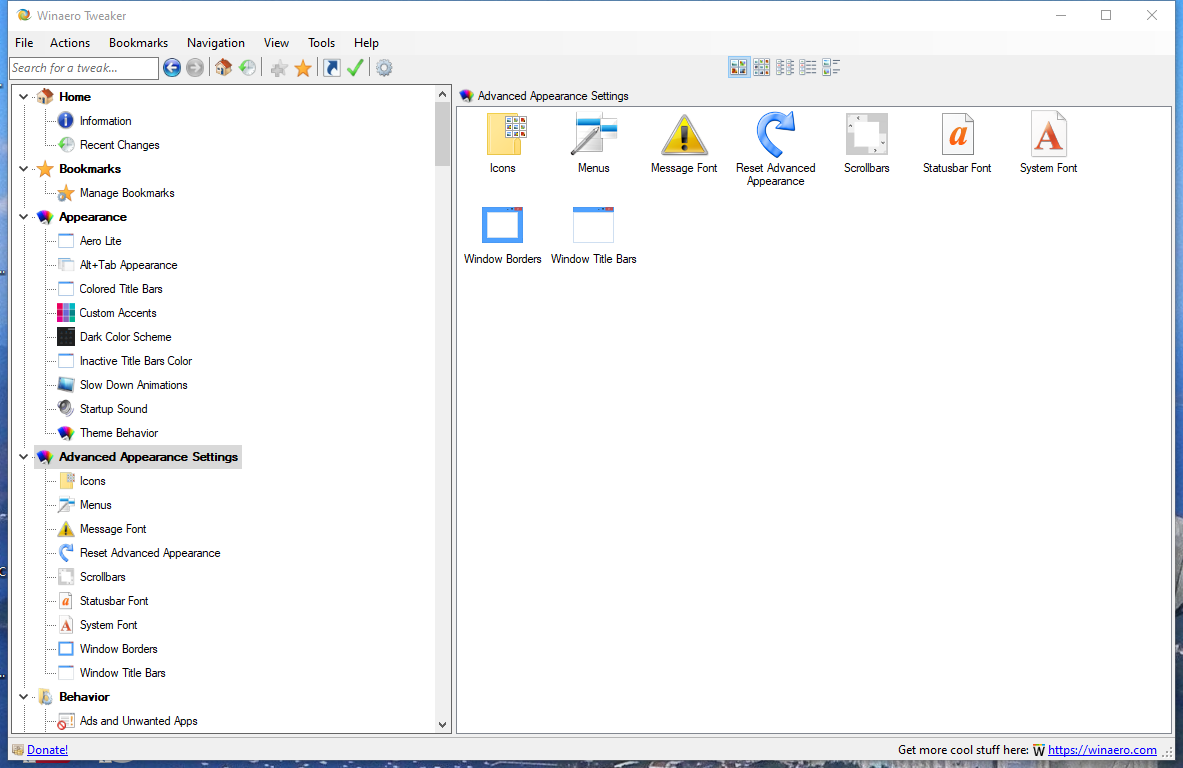The height and width of the screenshot is (768, 1183).
Task: Select Colored Title Bars in the tree
Action: coord(121,289)
